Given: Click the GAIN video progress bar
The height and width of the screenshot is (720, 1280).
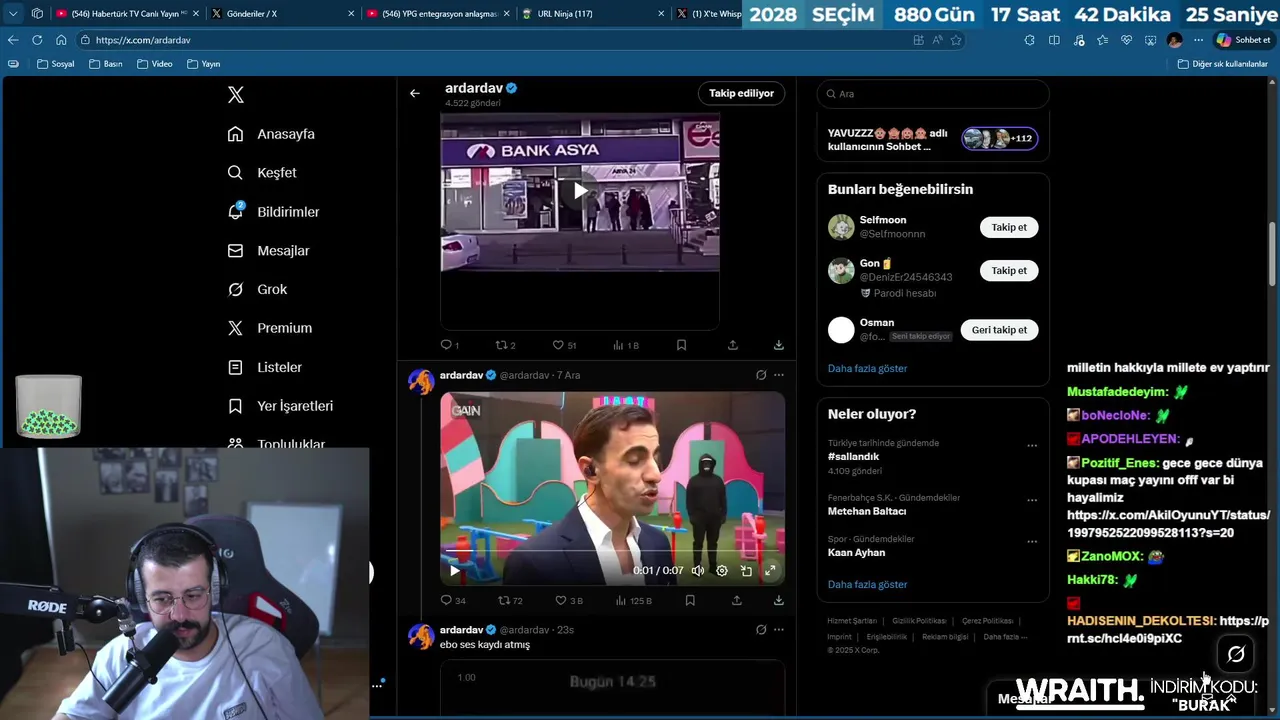Looking at the screenshot, I should pyautogui.click(x=612, y=552).
